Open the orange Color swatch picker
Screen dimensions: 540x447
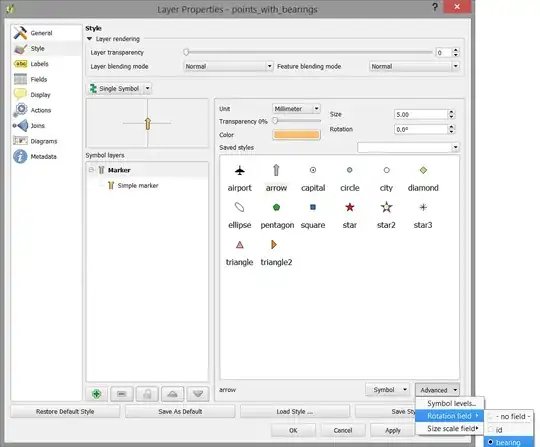coord(296,135)
